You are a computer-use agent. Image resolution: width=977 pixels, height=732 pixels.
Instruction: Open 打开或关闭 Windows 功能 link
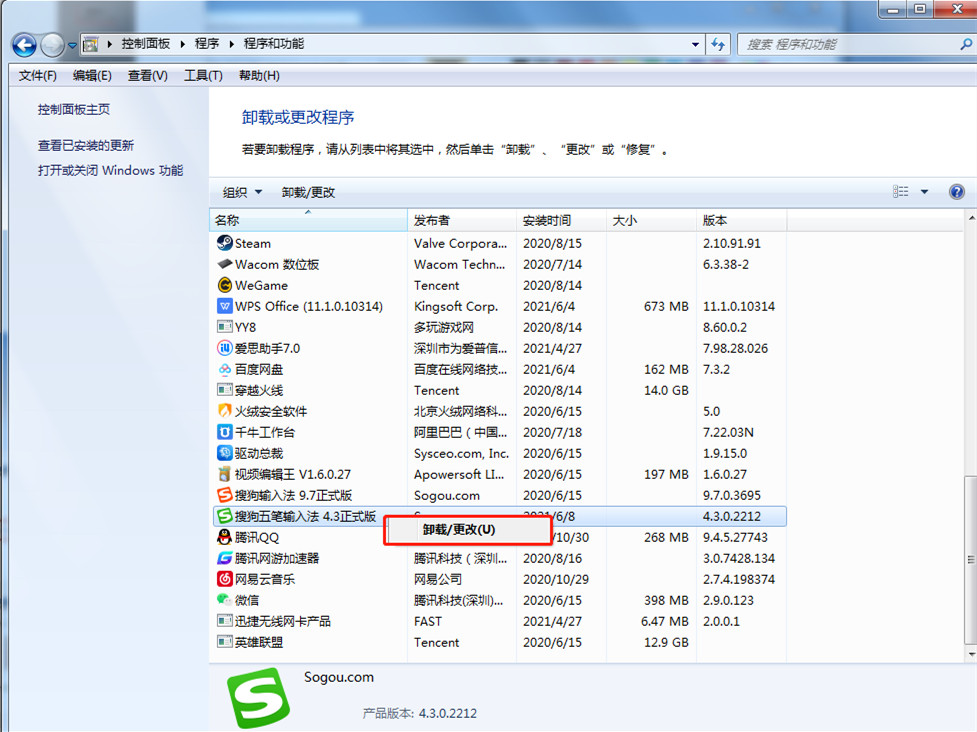(x=110, y=171)
